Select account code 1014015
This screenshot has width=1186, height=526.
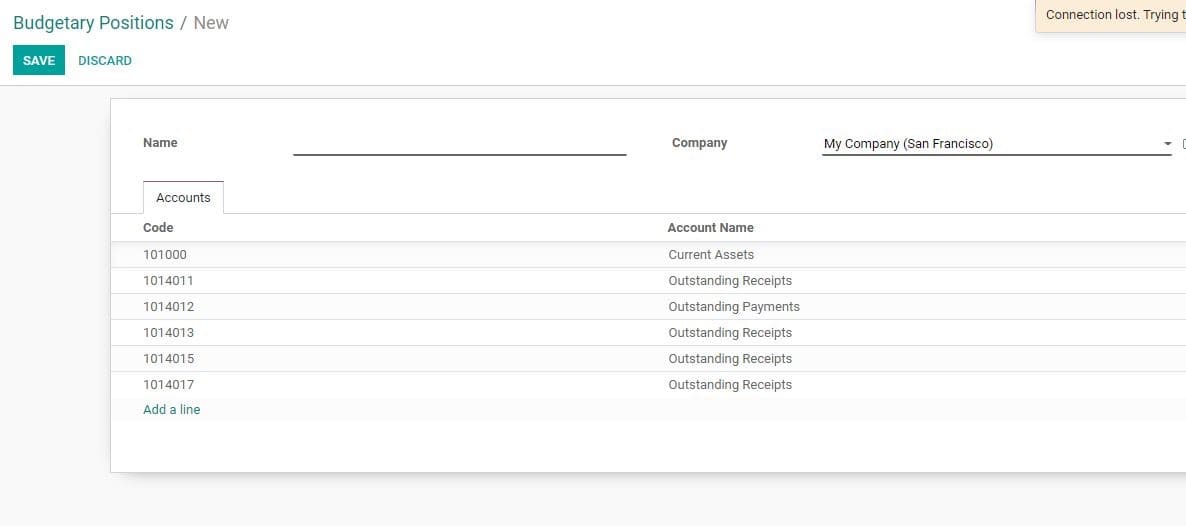tap(168, 359)
